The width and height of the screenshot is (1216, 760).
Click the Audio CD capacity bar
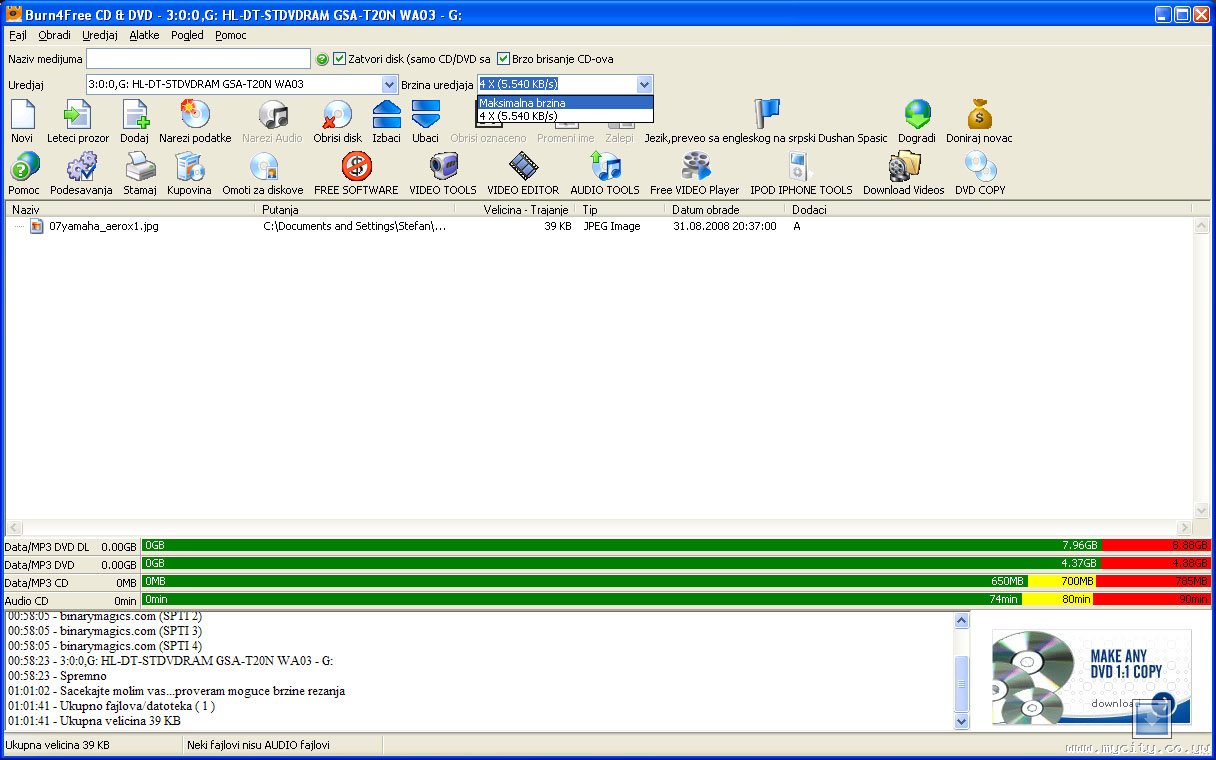[676, 599]
